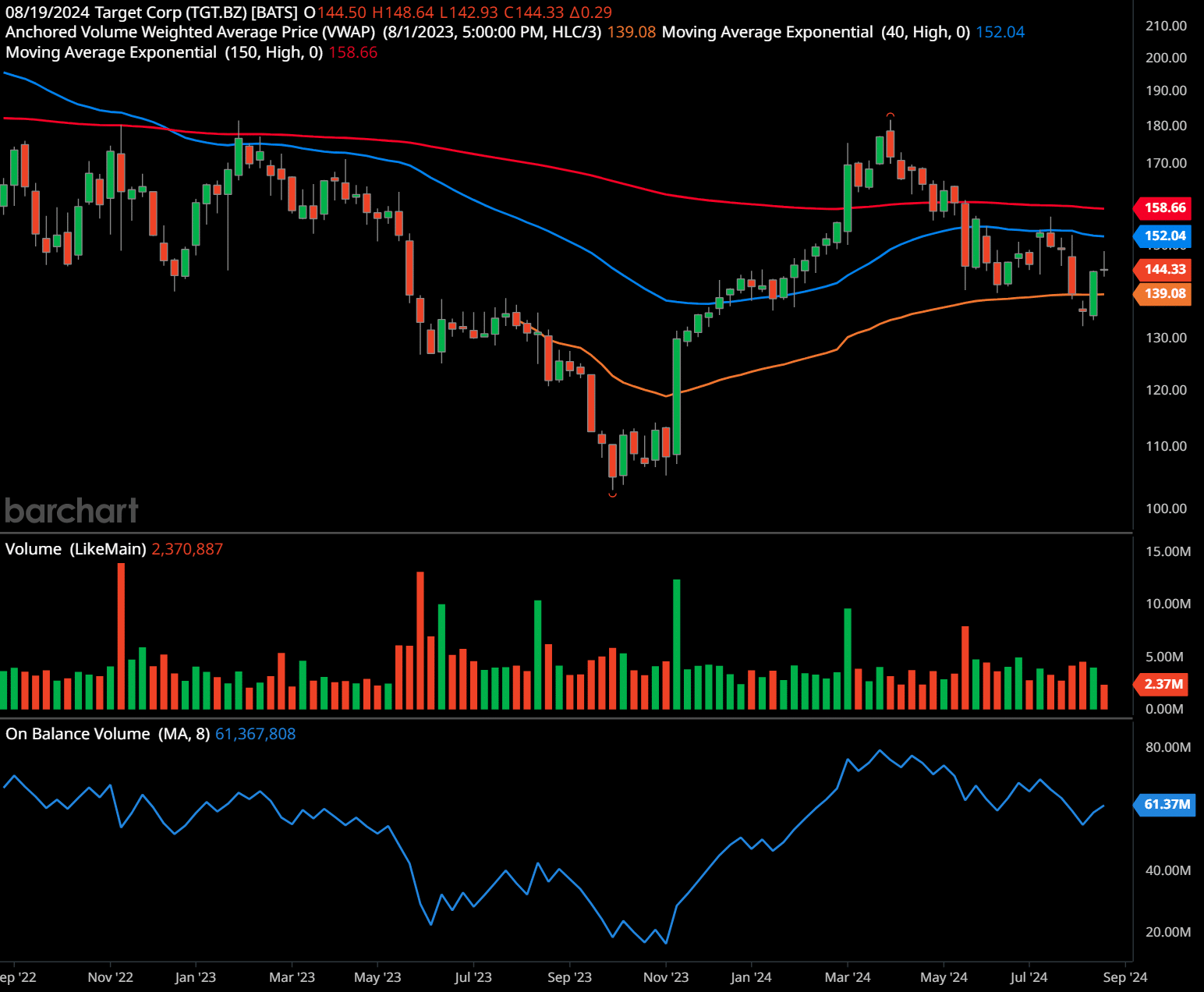
Task: Click the Moving Average Exponential (150, High, 0) label
Action: pos(164,52)
